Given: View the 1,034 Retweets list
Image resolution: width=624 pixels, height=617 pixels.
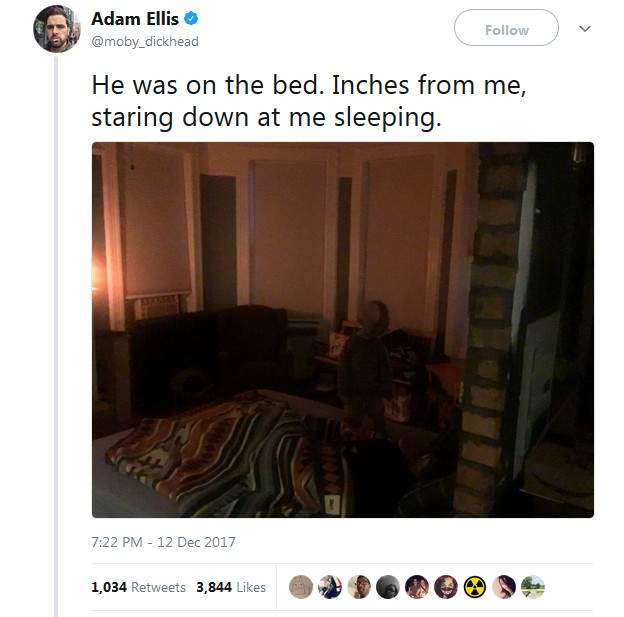Looking at the screenshot, I should 138,587.
